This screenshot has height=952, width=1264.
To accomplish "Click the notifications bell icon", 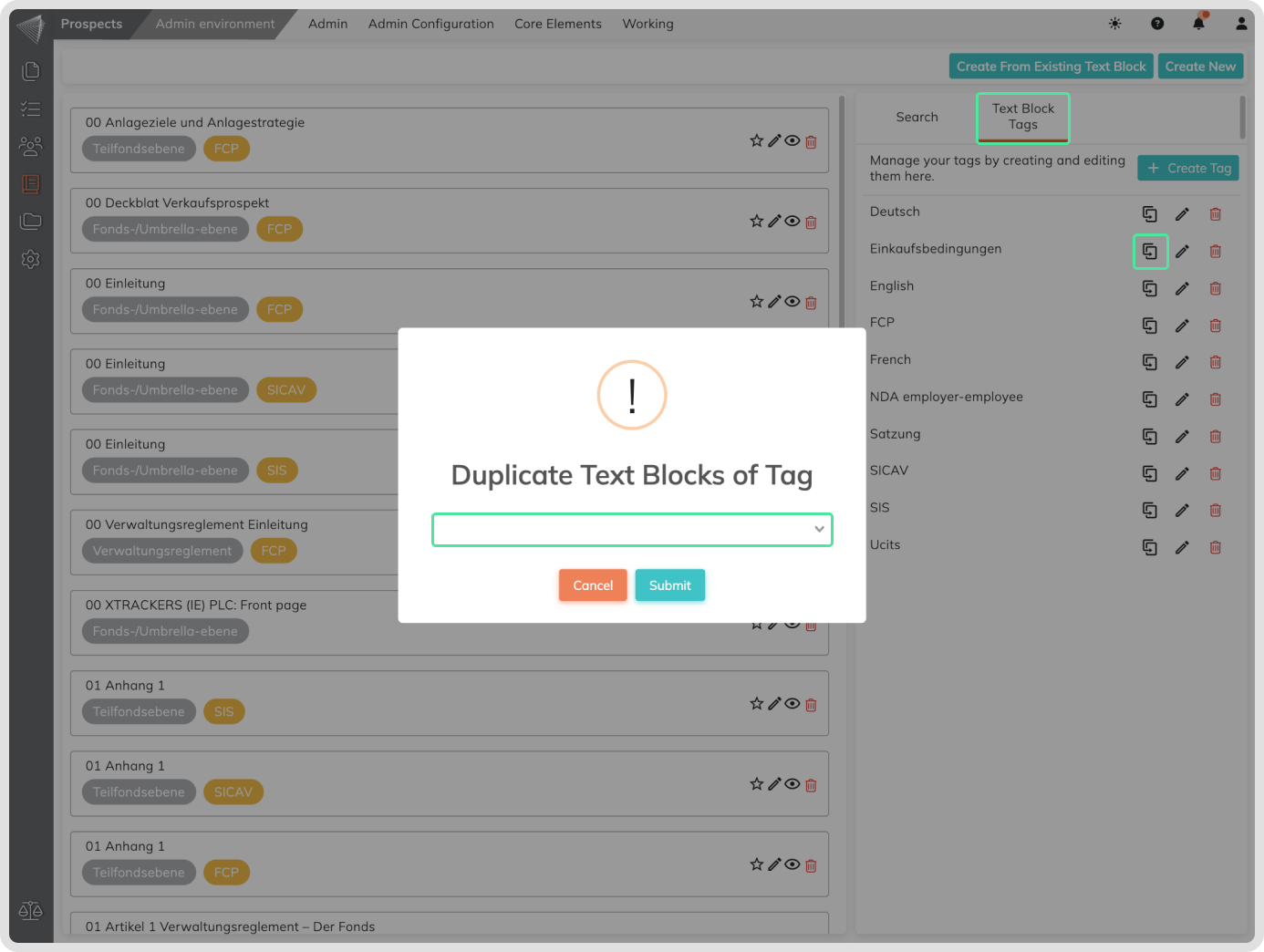I will [1198, 24].
